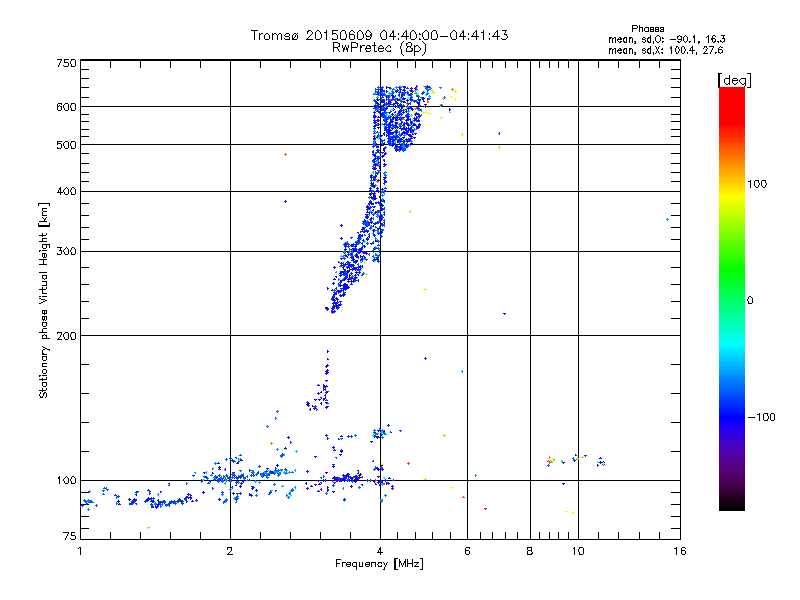Screen dimensions: 800x600
Task: Click the x-axis tick label '8'
Action: tap(530, 551)
